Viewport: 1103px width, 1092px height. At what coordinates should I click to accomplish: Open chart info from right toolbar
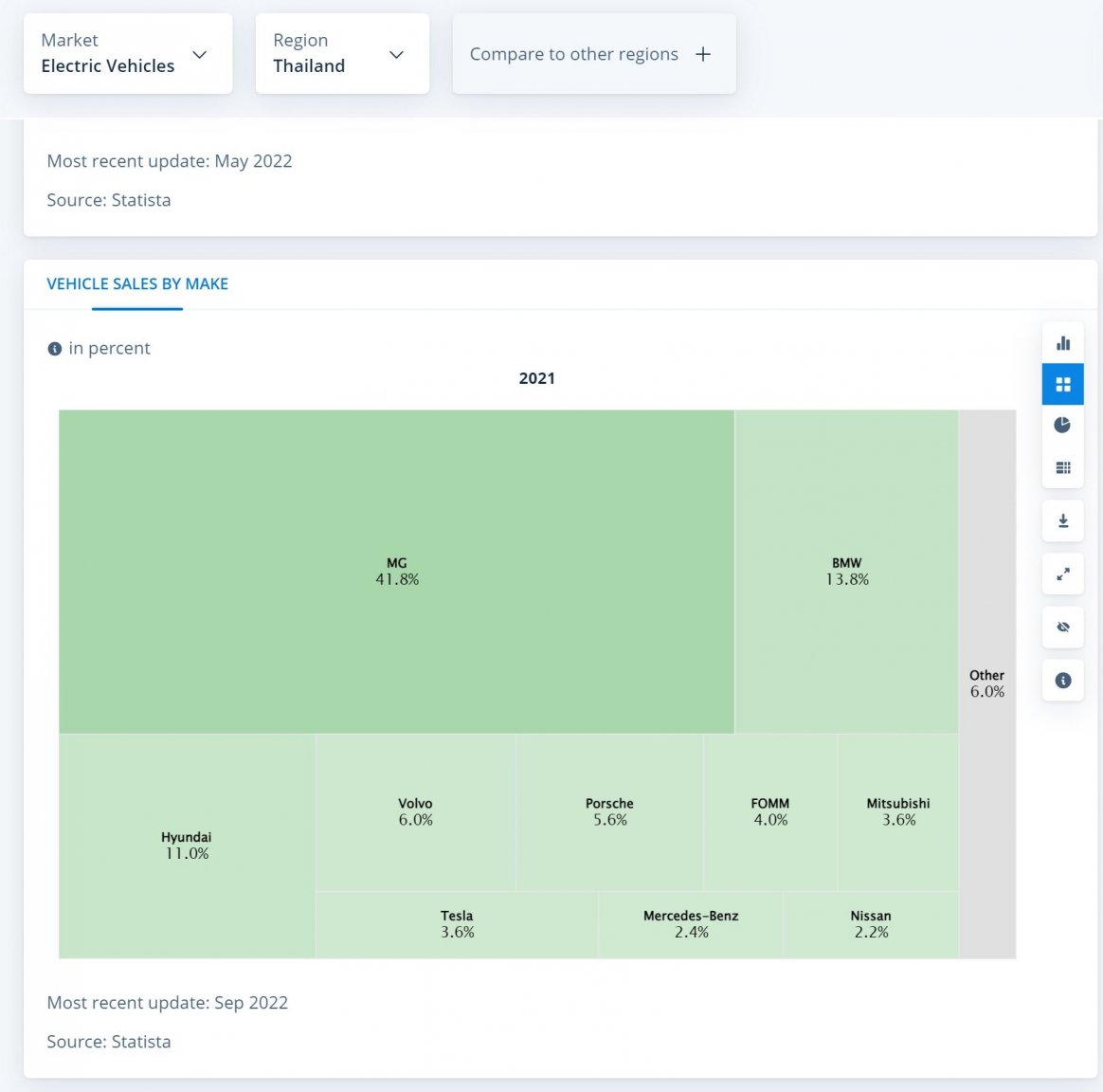coord(1062,681)
